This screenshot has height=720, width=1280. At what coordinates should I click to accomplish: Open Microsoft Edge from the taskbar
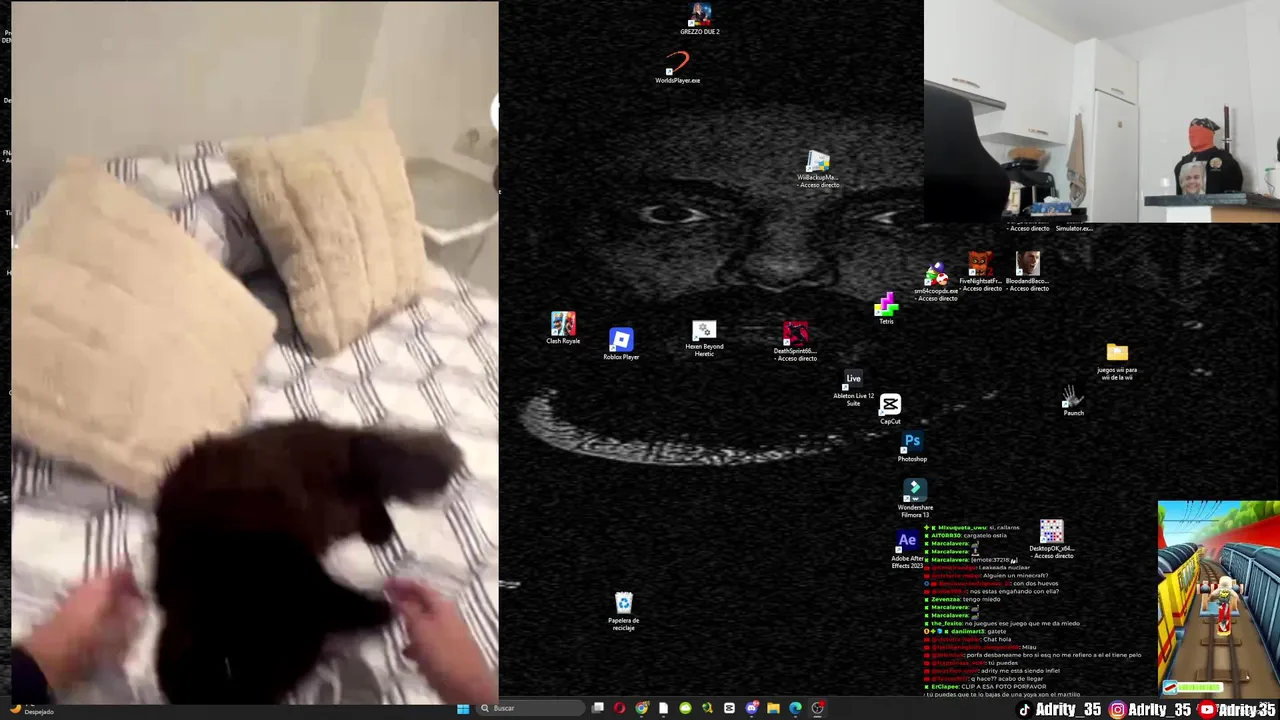click(795, 708)
